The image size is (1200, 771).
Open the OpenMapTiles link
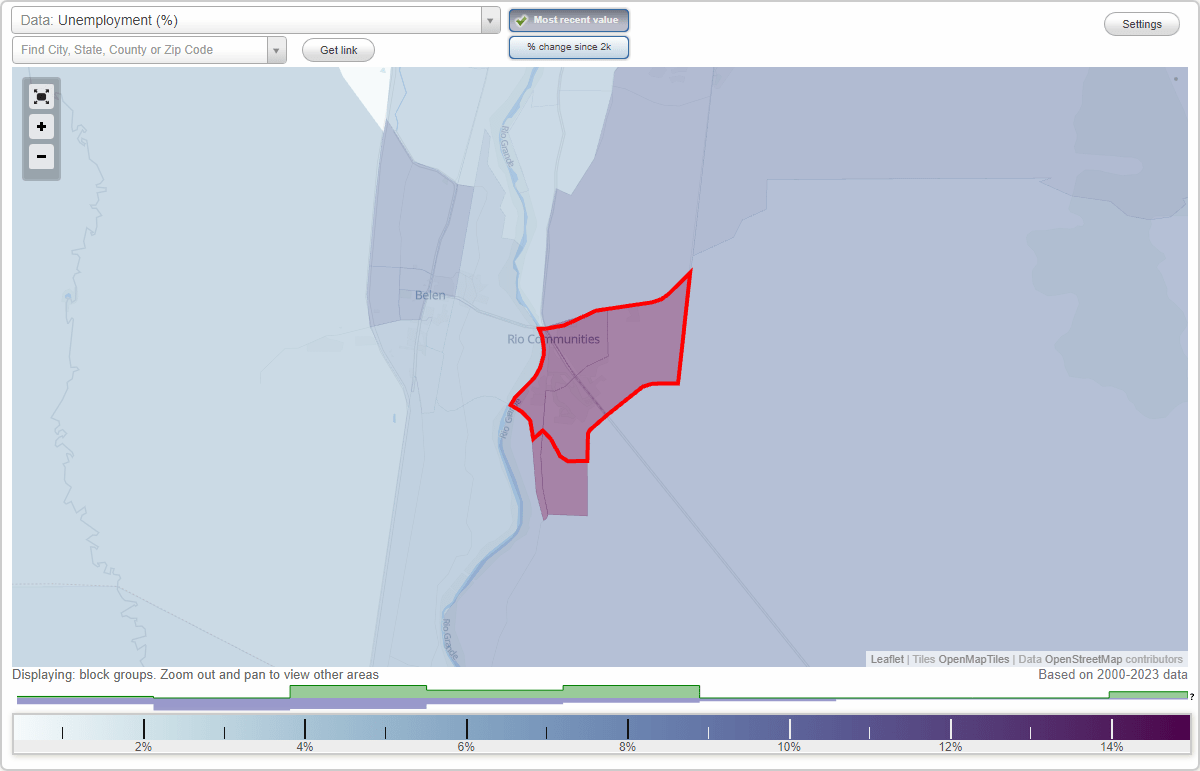[974, 659]
